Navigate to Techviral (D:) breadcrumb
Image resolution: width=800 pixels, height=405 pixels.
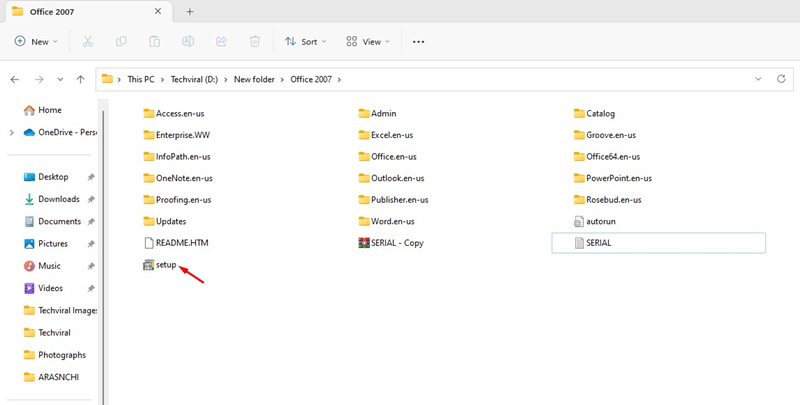point(194,80)
